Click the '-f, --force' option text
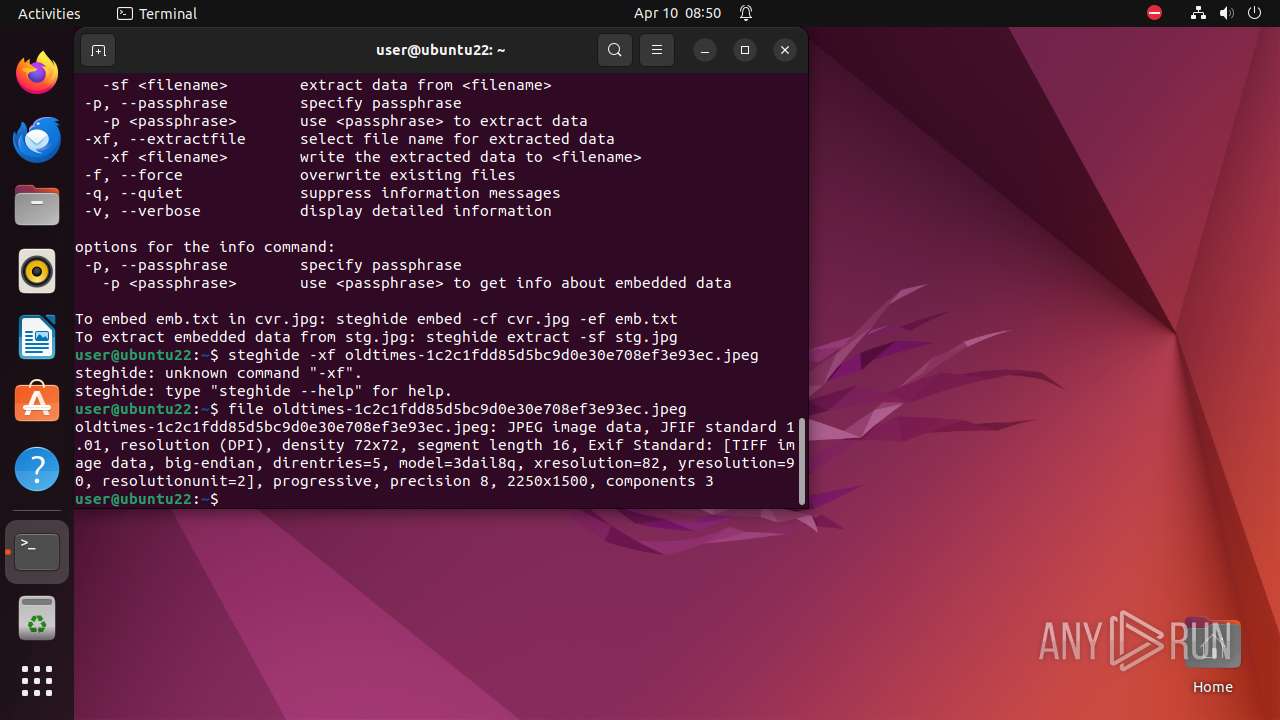This screenshot has width=1280, height=720. tap(134, 175)
